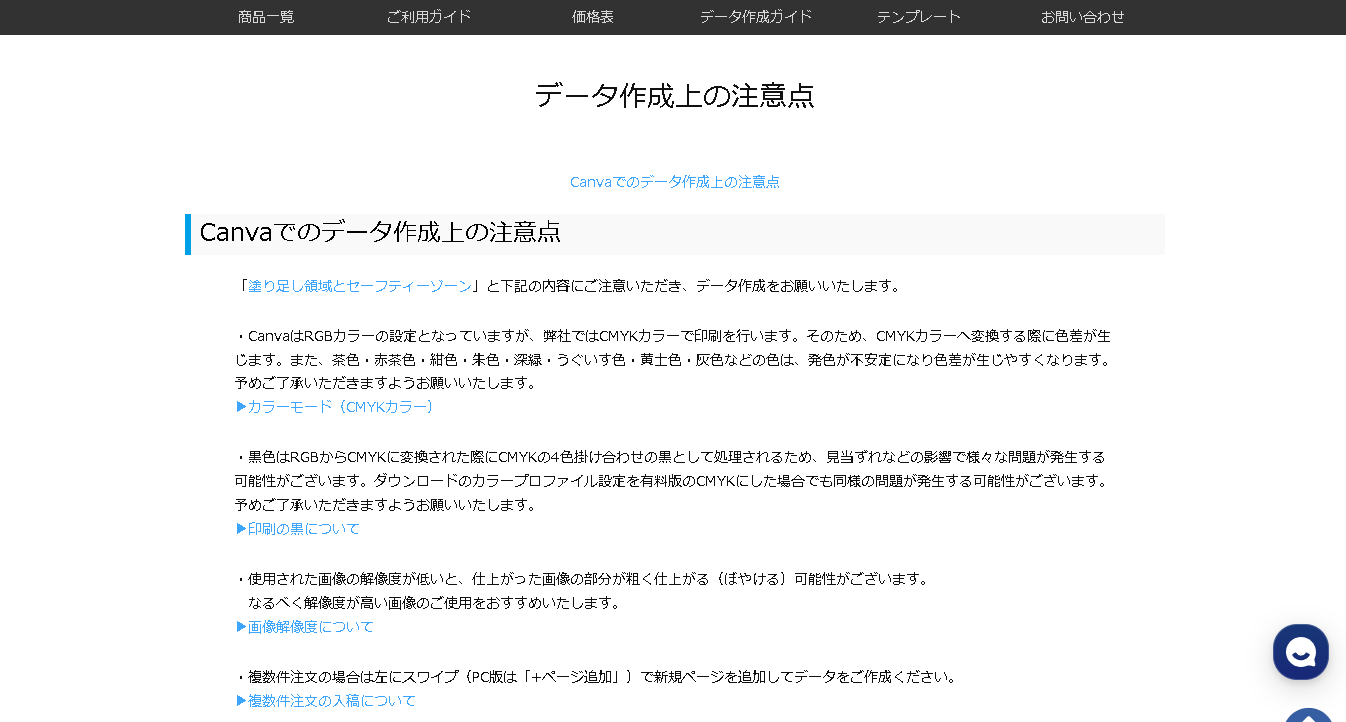1346x722 pixels.
Task: Click the back-to-top arrow button
Action: 1309,714
